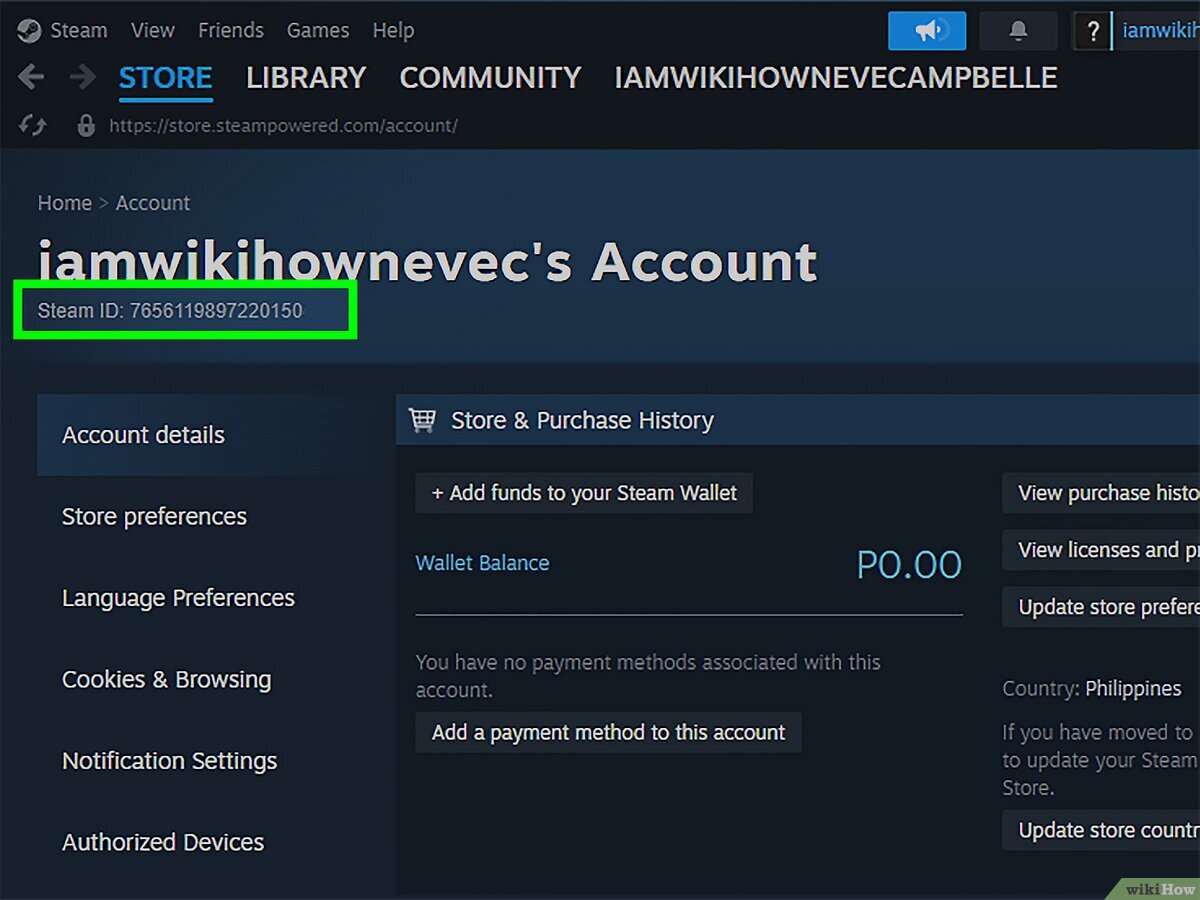
Task: Click the store.steampowered.com account URL
Action: point(283,126)
